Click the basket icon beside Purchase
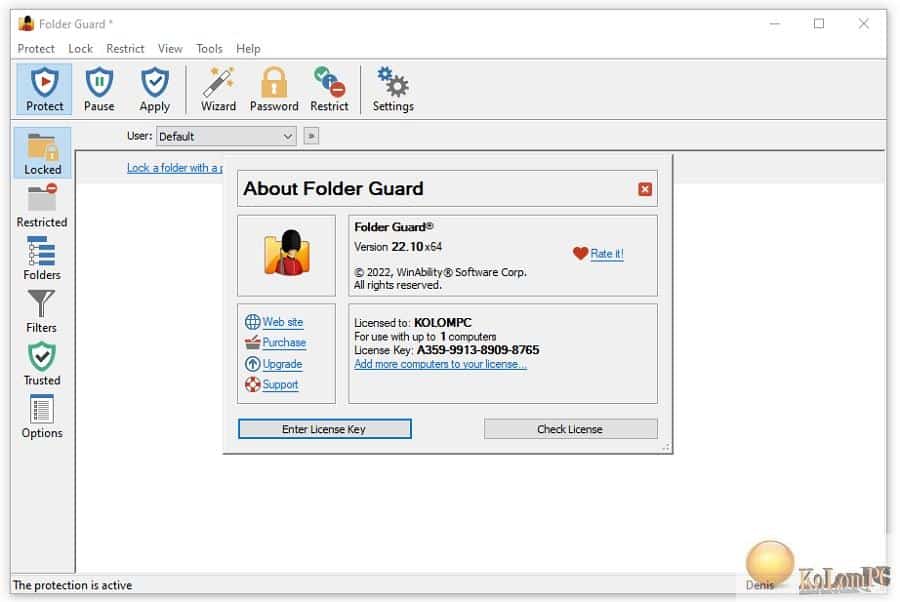The image size is (900, 602). click(252, 343)
